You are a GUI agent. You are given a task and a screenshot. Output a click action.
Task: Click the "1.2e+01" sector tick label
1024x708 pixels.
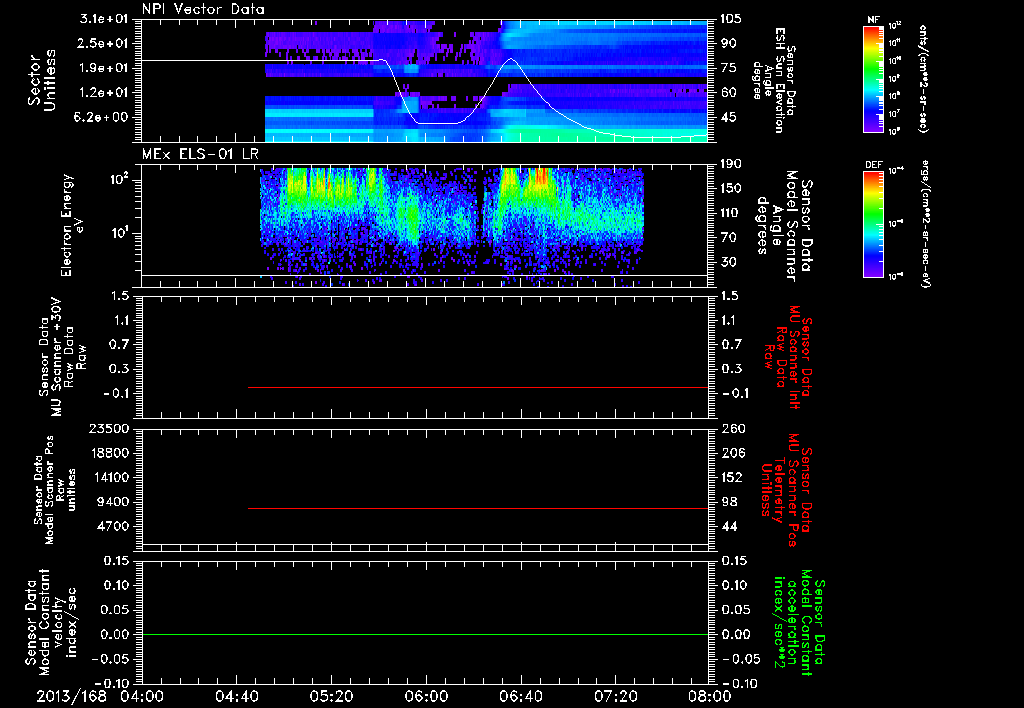104,93
